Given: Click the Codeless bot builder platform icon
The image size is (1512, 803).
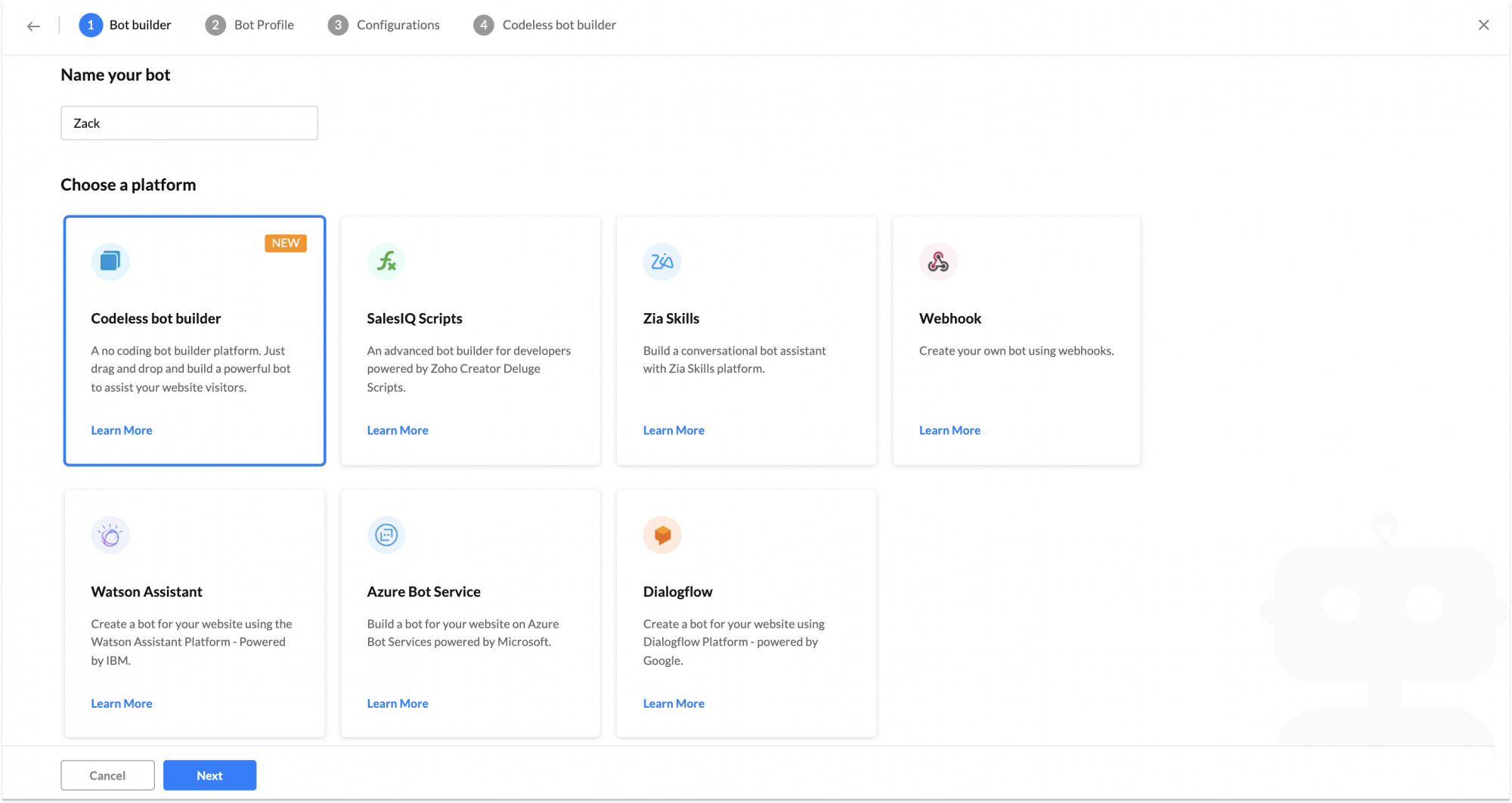Looking at the screenshot, I should [x=110, y=262].
